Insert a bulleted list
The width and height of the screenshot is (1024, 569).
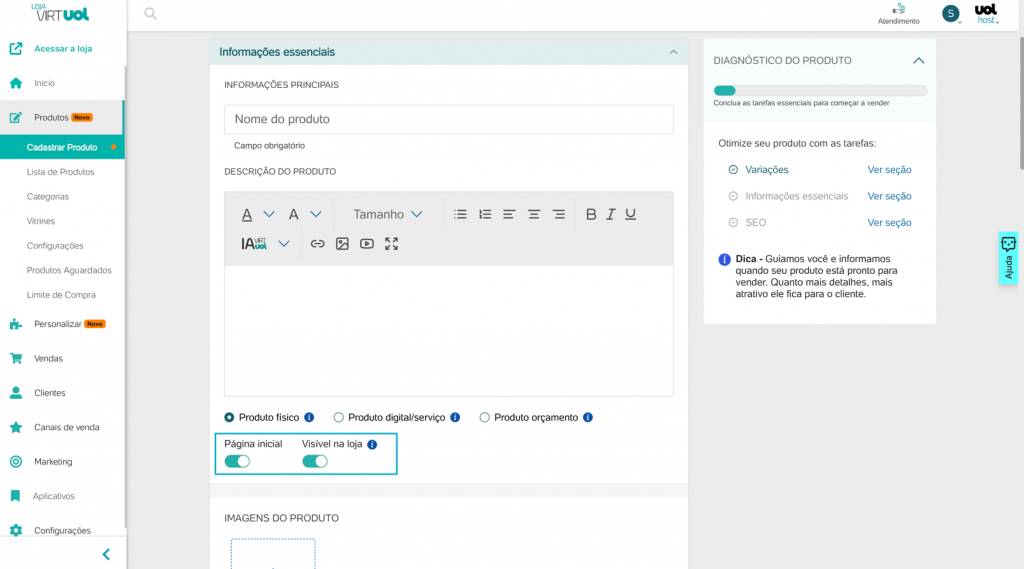(x=460, y=214)
